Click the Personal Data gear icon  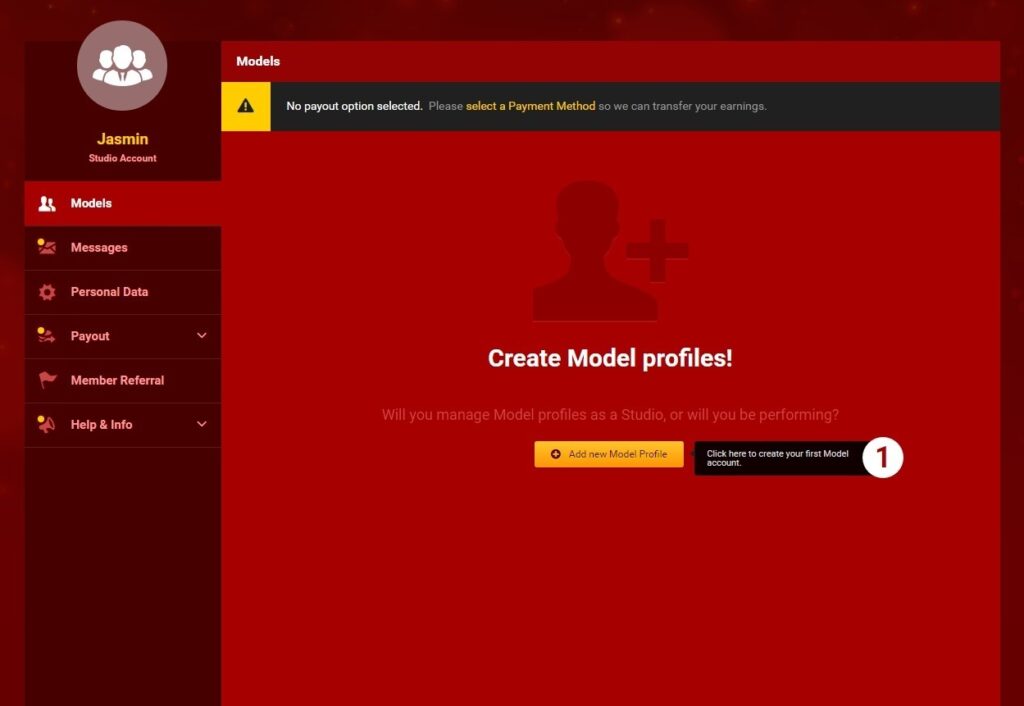coord(45,292)
